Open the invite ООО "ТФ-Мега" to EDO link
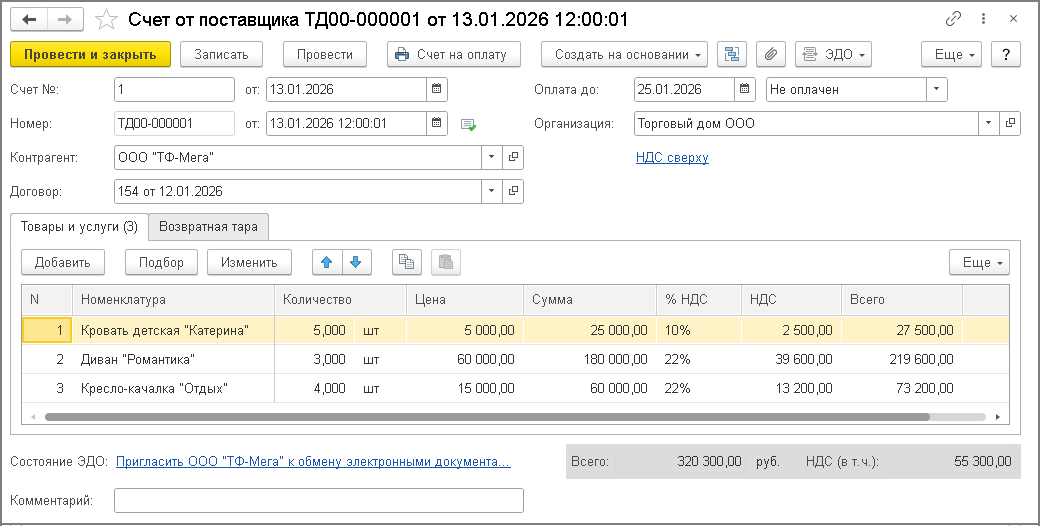Screen dimensions: 1040x526 tap(313, 462)
